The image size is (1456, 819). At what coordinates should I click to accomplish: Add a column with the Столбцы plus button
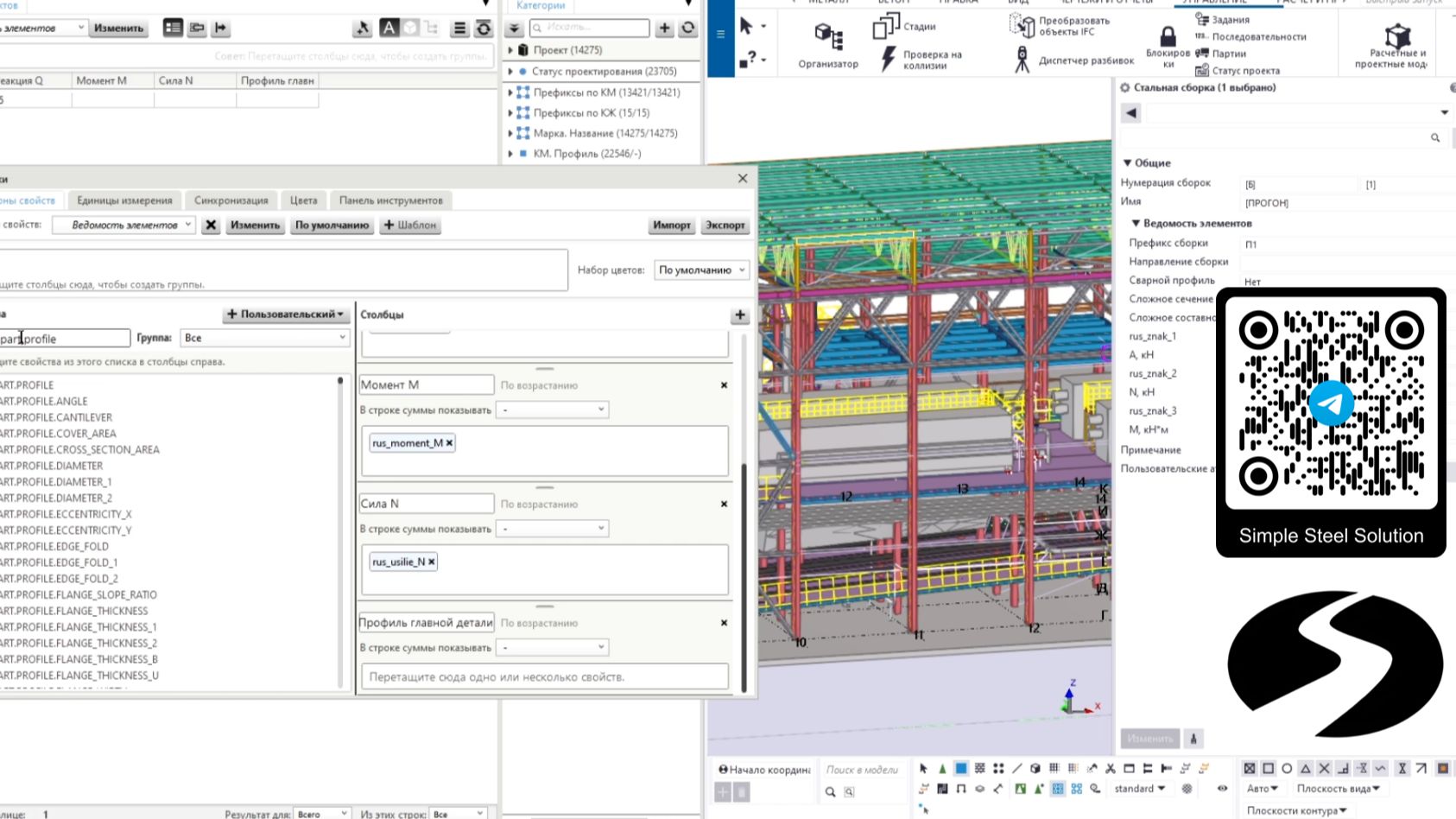point(740,315)
